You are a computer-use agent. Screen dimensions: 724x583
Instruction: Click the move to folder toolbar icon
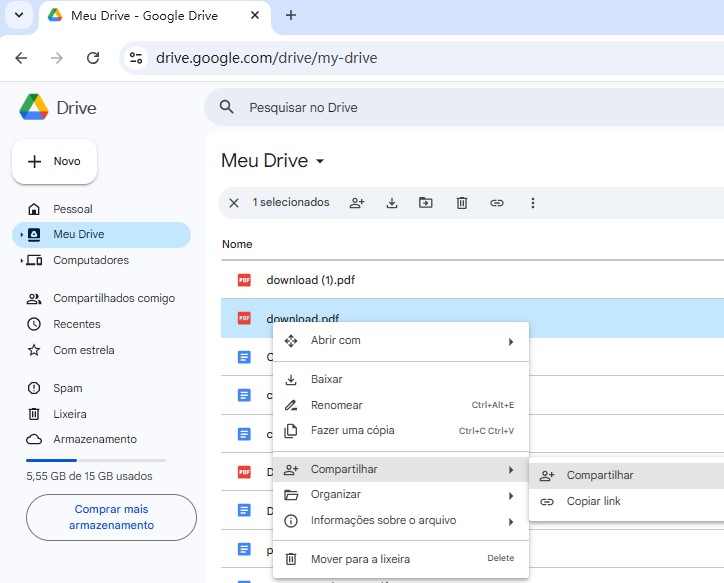[x=426, y=203]
